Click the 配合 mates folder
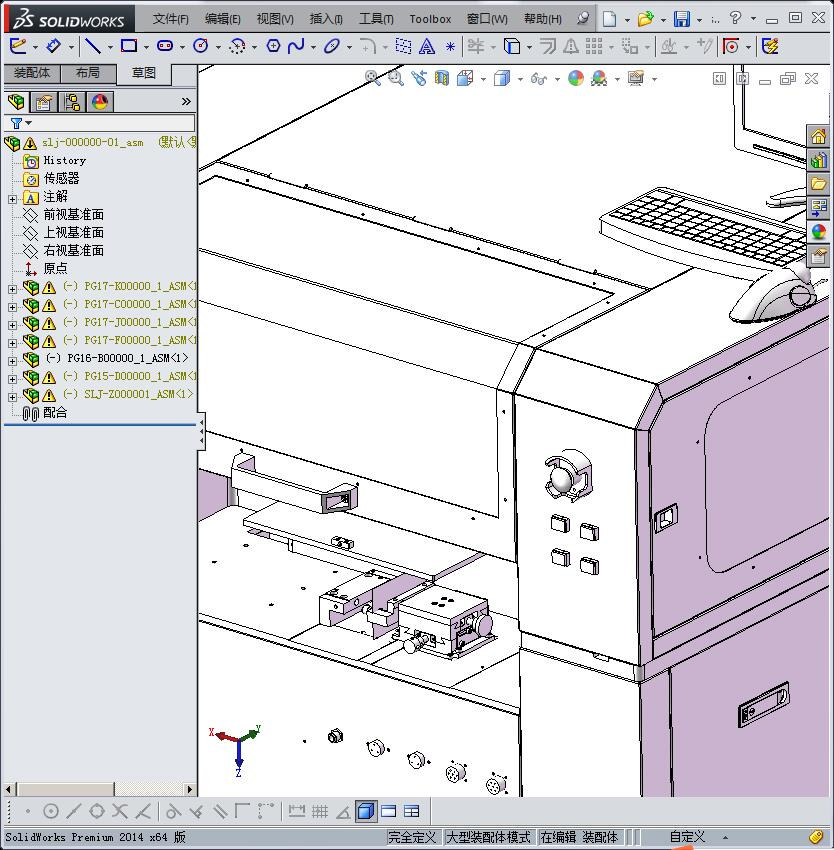 pos(55,413)
